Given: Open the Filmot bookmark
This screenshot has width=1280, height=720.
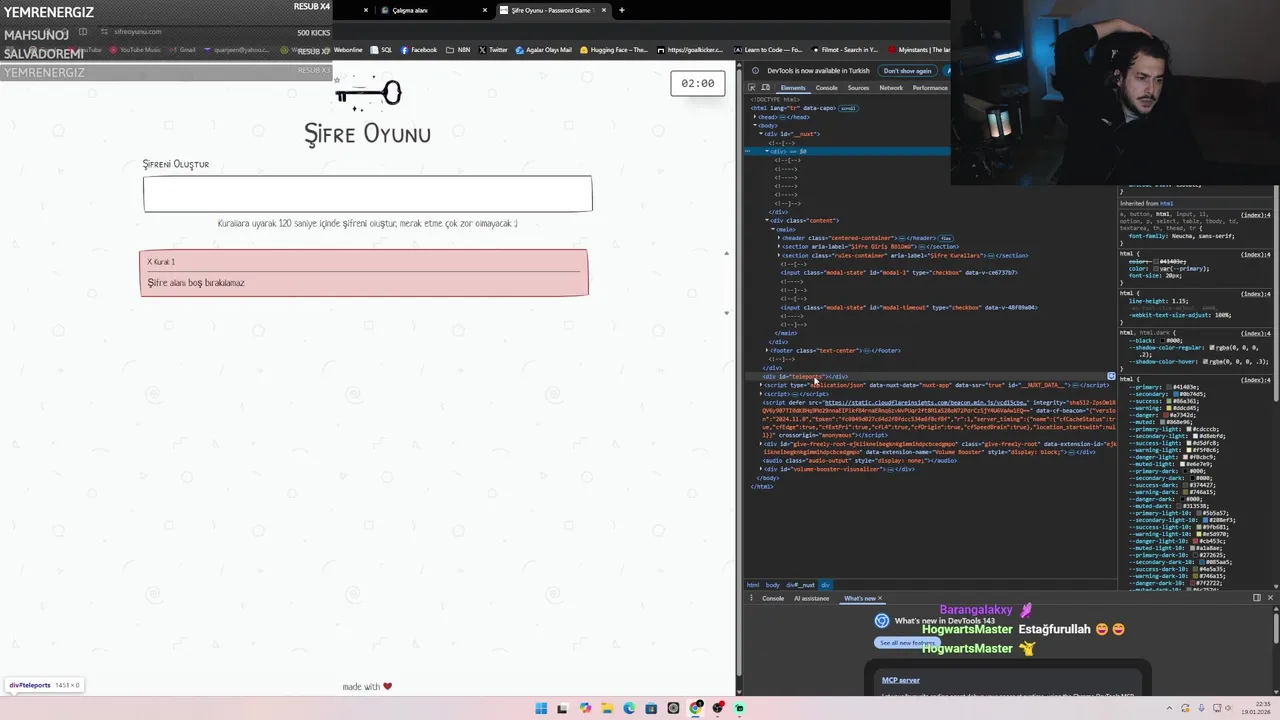Looking at the screenshot, I should pos(844,50).
